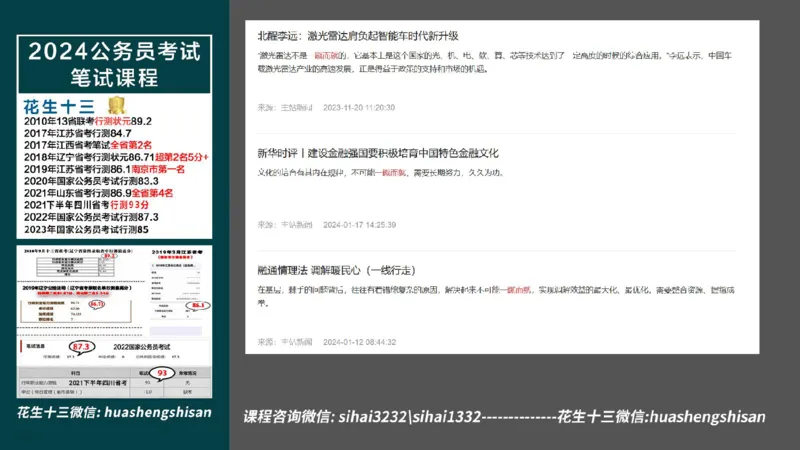Click the line 2017年江西省考笔试全省第2名
The height and width of the screenshot is (450, 800).
point(88,145)
